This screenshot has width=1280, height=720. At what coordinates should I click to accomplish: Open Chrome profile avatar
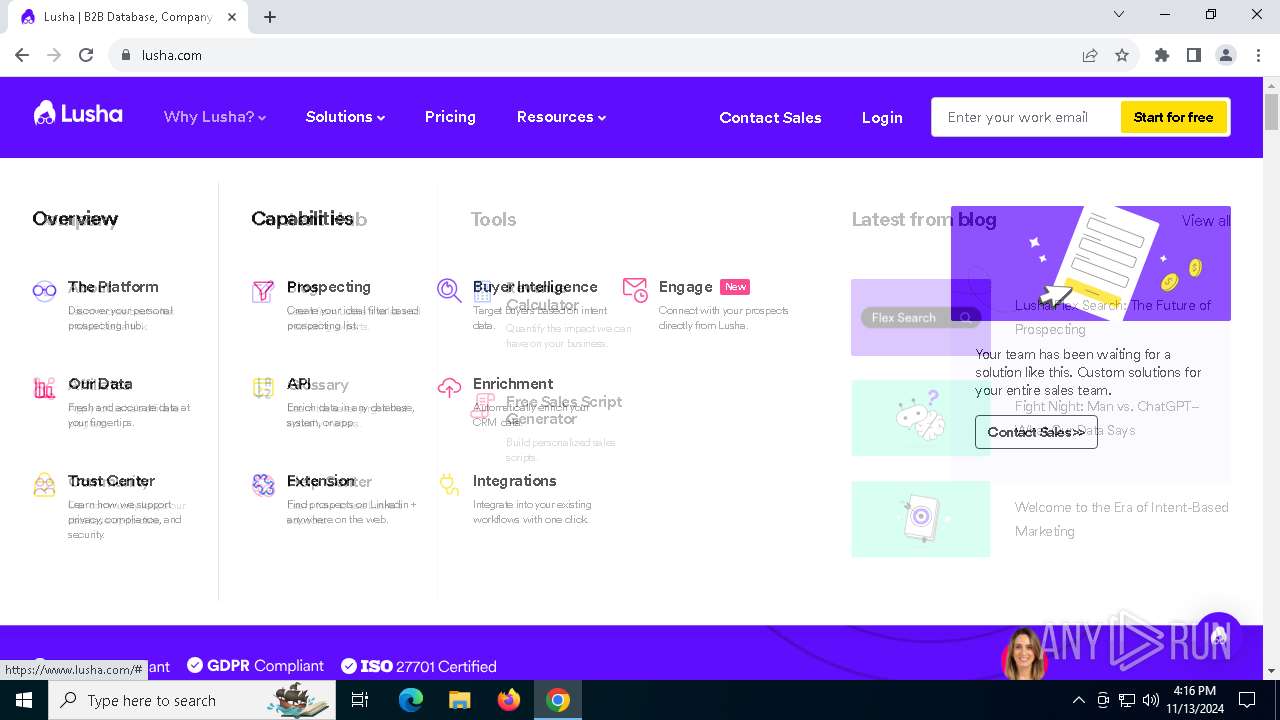click(1226, 55)
